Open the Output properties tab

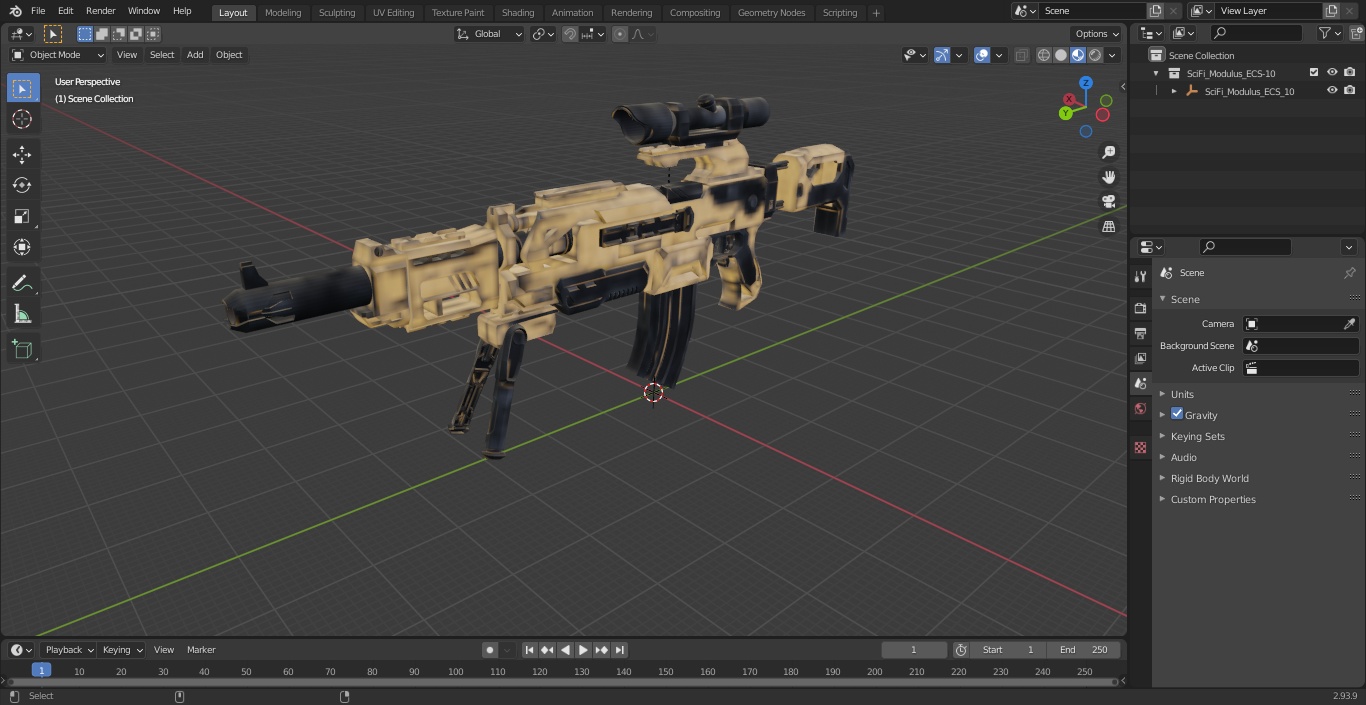(x=1140, y=333)
